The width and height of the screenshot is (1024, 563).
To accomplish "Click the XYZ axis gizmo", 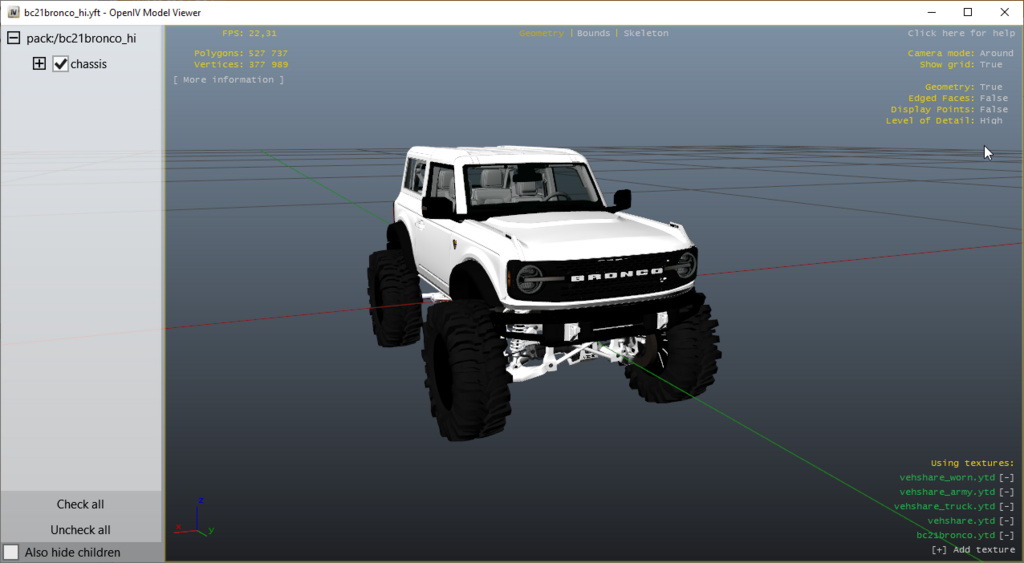I will click(x=195, y=518).
